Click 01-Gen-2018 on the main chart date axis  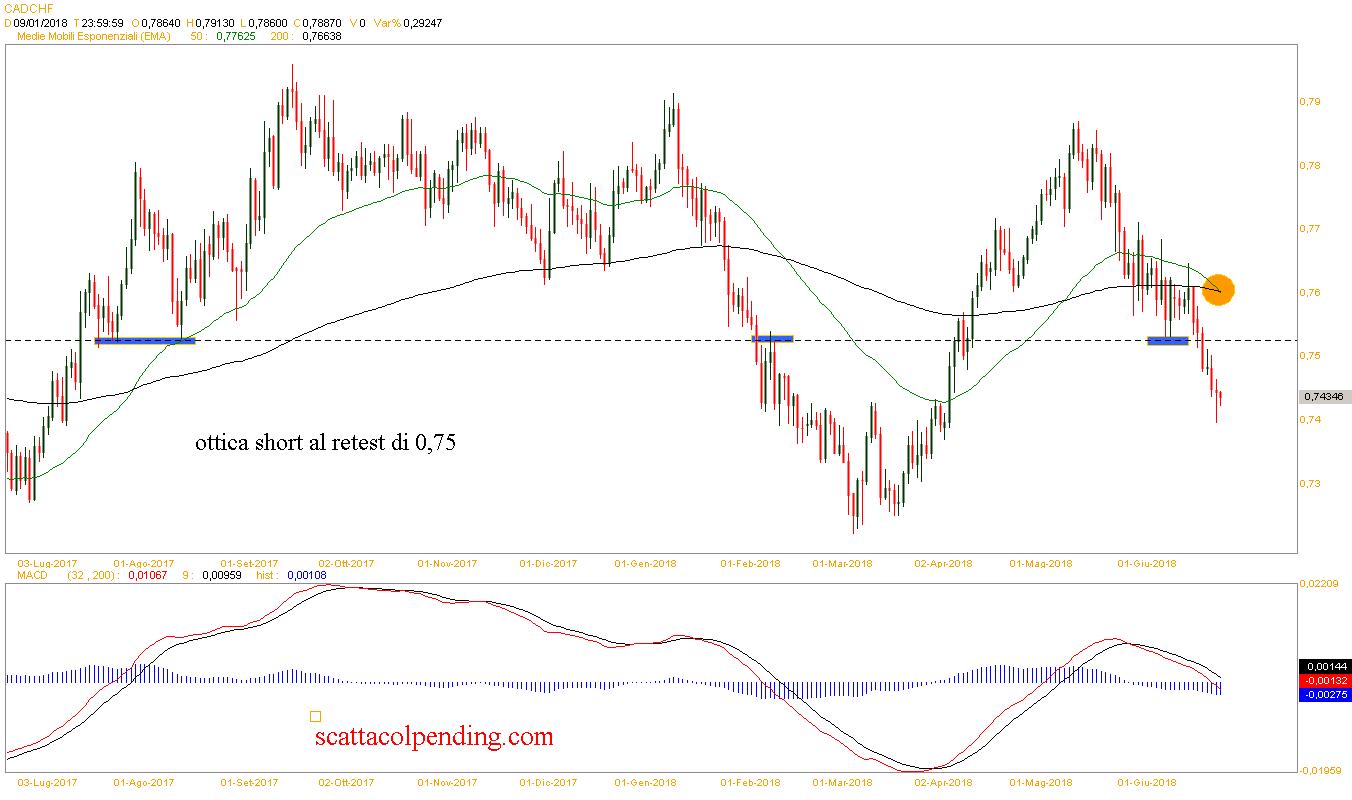(x=645, y=563)
